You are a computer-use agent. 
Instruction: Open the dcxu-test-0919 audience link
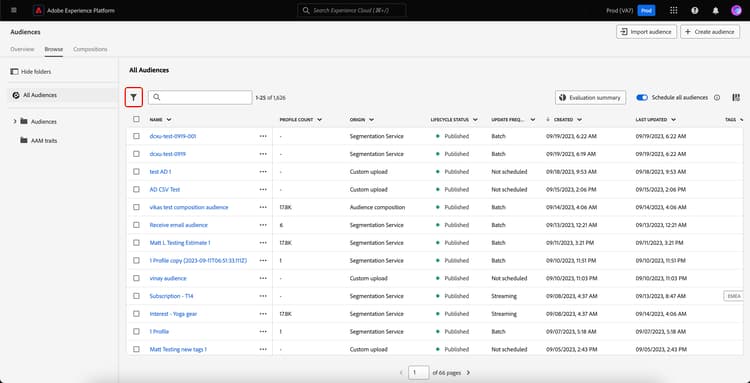click(167, 154)
